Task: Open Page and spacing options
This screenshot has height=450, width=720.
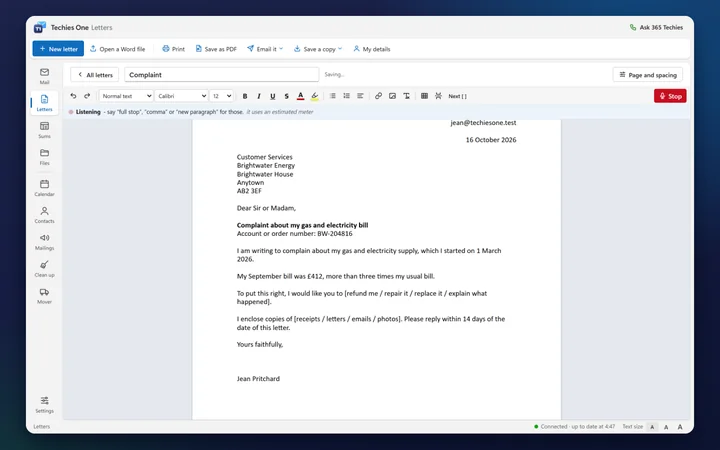Action: coord(647,74)
